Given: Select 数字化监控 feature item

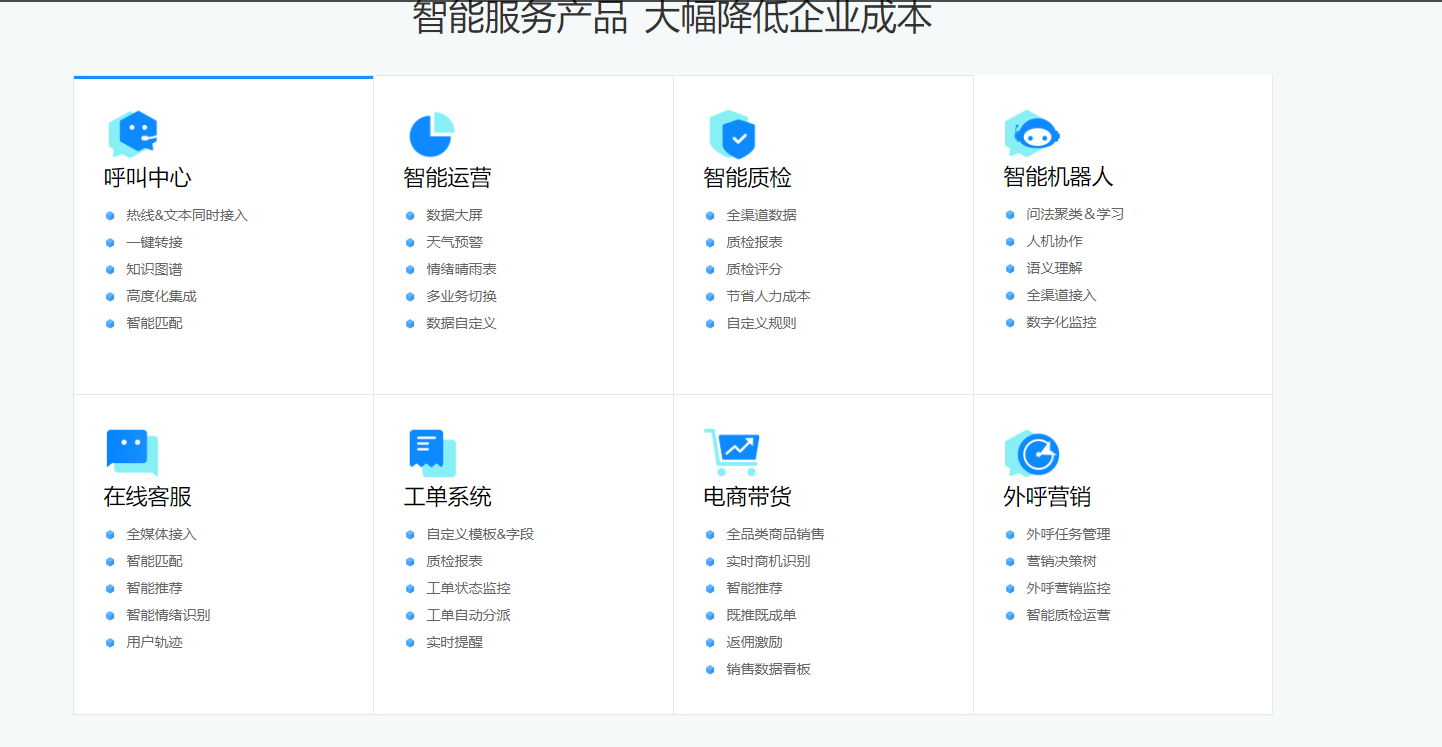Looking at the screenshot, I should [x=1061, y=322].
